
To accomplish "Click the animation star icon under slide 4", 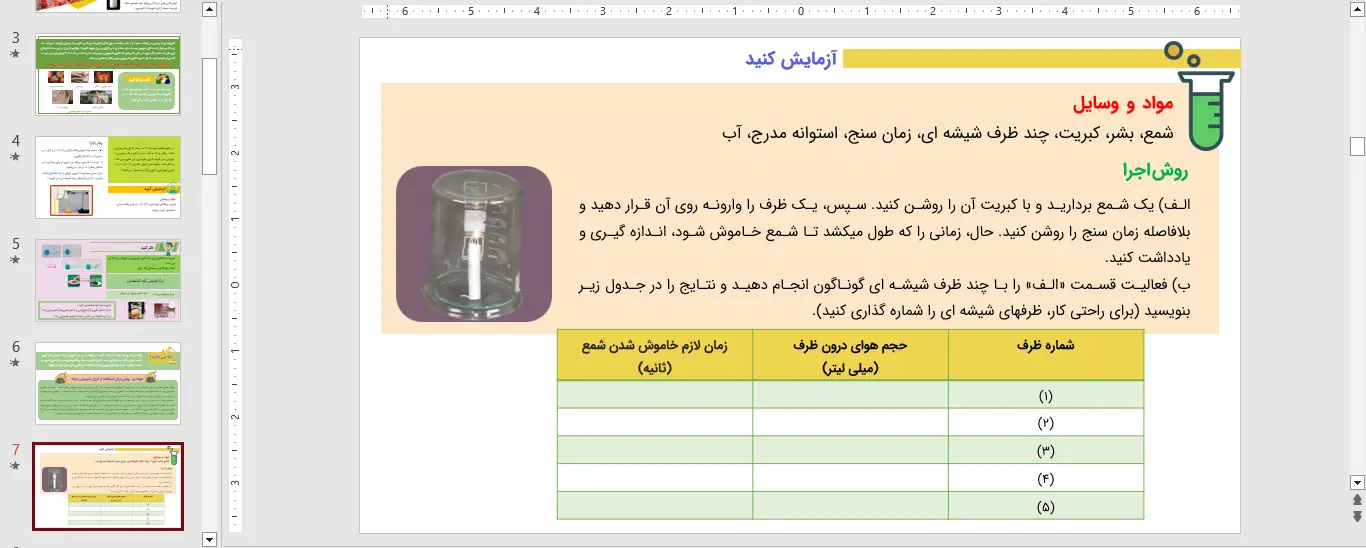I will (15, 157).
